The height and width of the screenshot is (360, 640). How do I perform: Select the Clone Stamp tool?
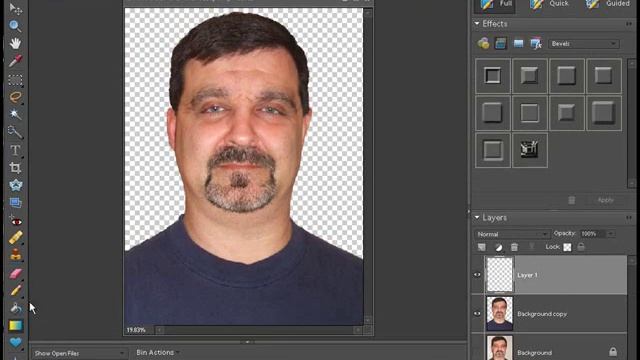click(16, 255)
